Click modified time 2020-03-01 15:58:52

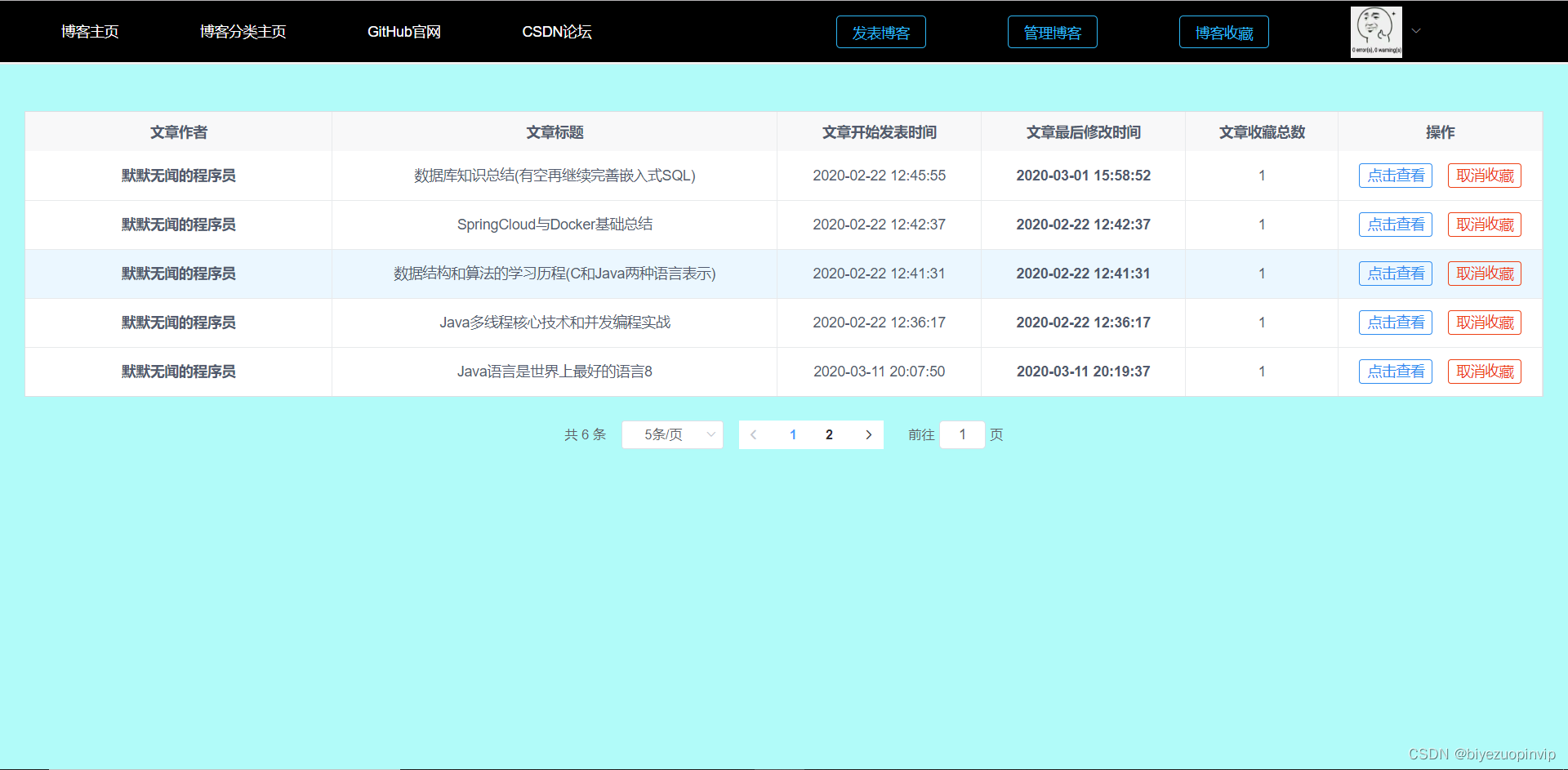pos(1083,176)
